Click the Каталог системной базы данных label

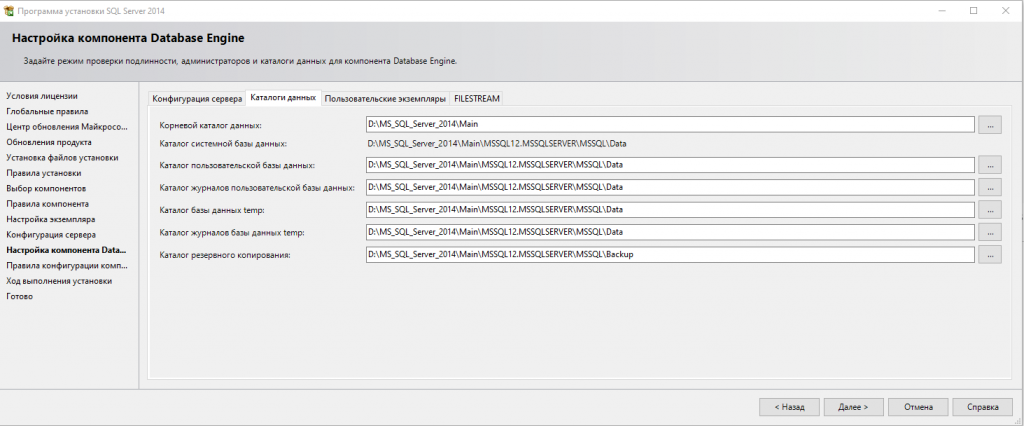click(x=223, y=144)
